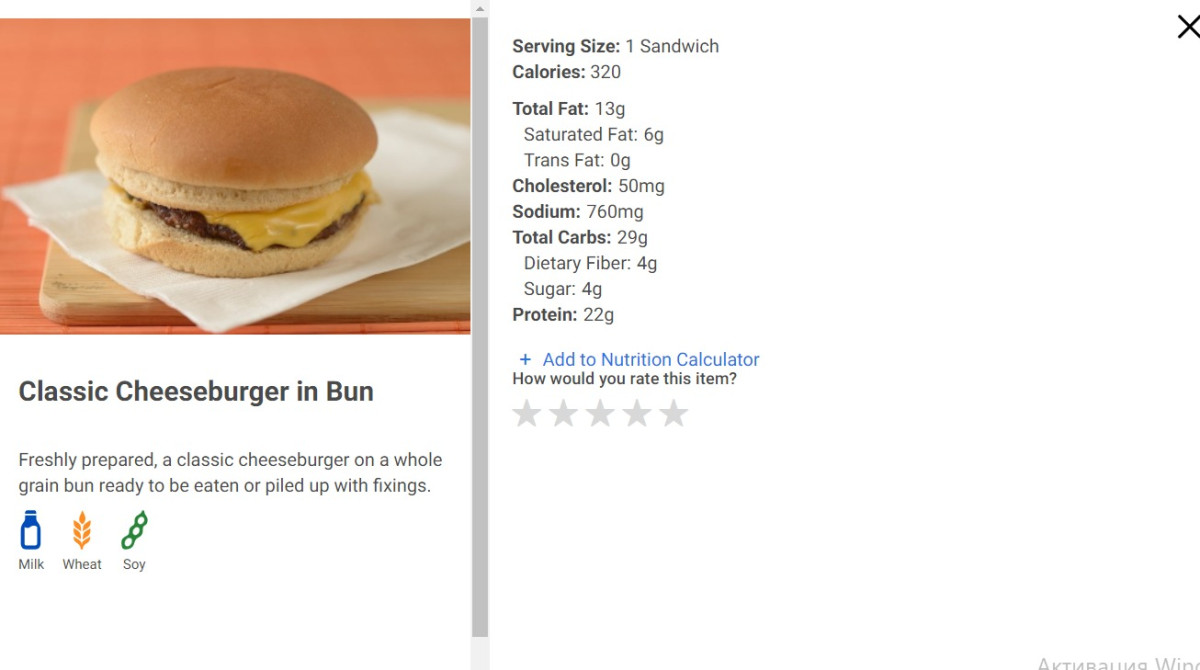Close the item details panel

[x=1188, y=27]
